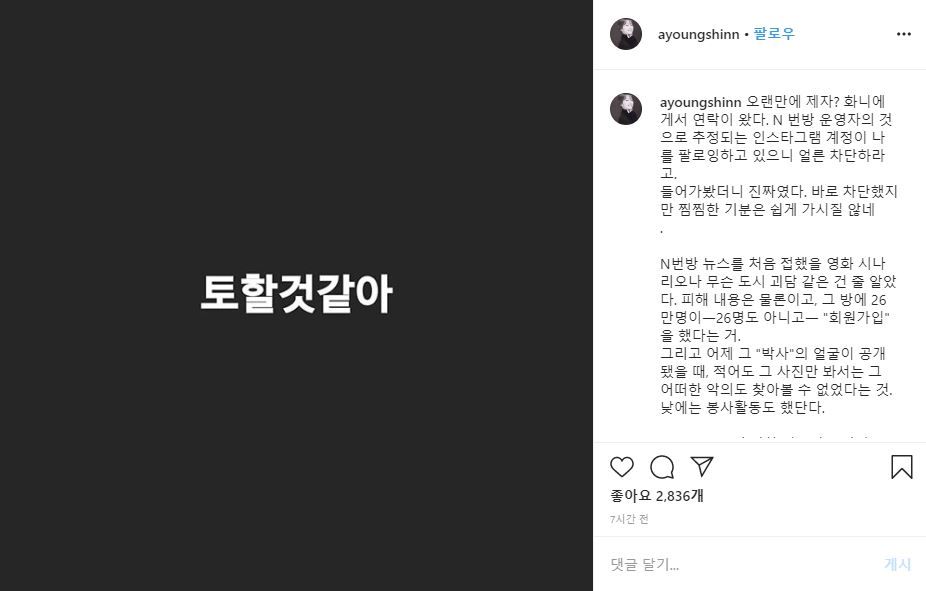Open ayoungshinn avatar beside the caption

coord(625,109)
